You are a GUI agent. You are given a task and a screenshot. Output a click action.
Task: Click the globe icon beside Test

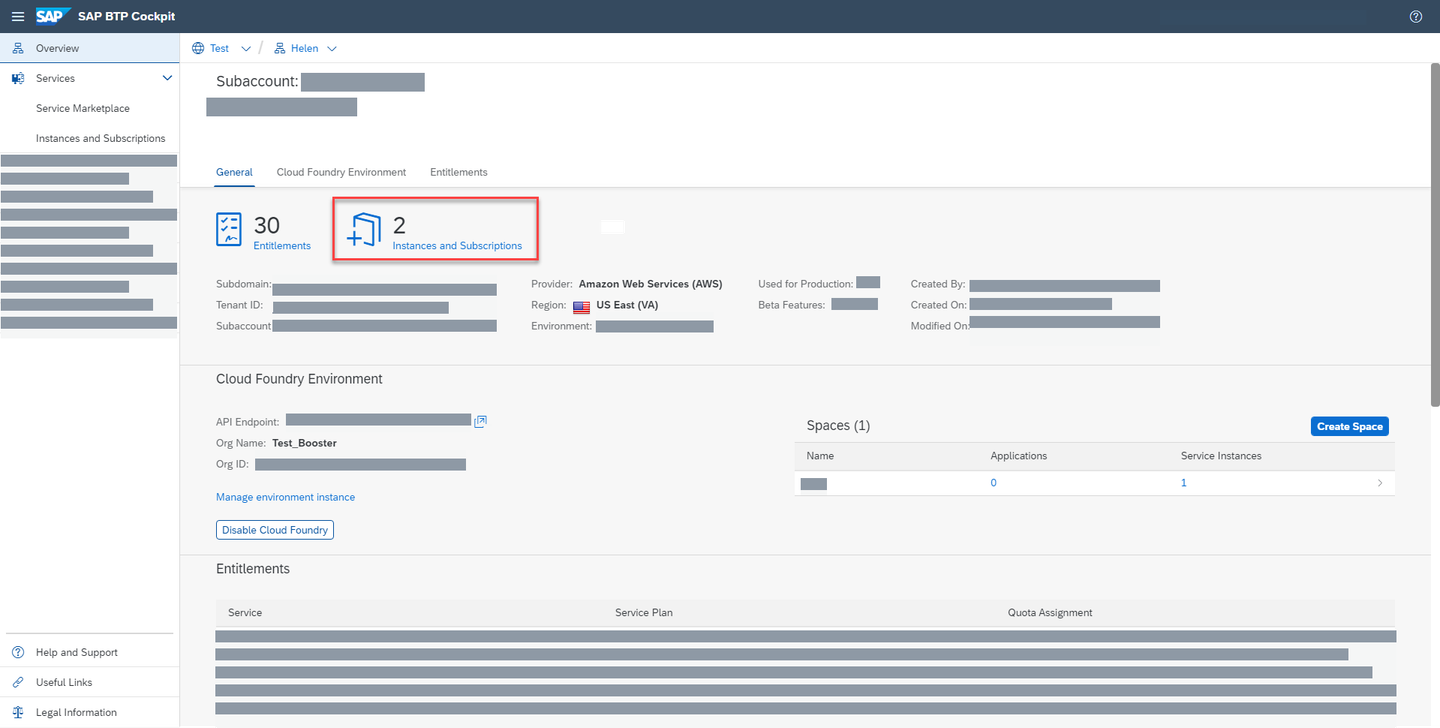(197, 48)
